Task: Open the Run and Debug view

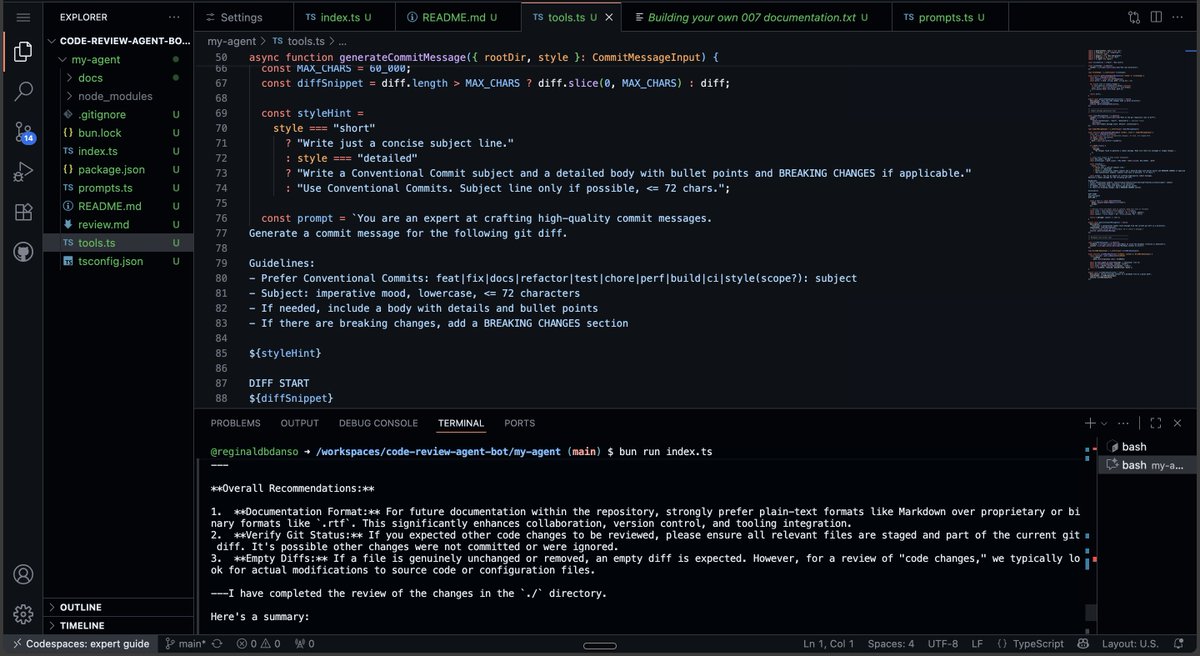Action: [x=23, y=171]
